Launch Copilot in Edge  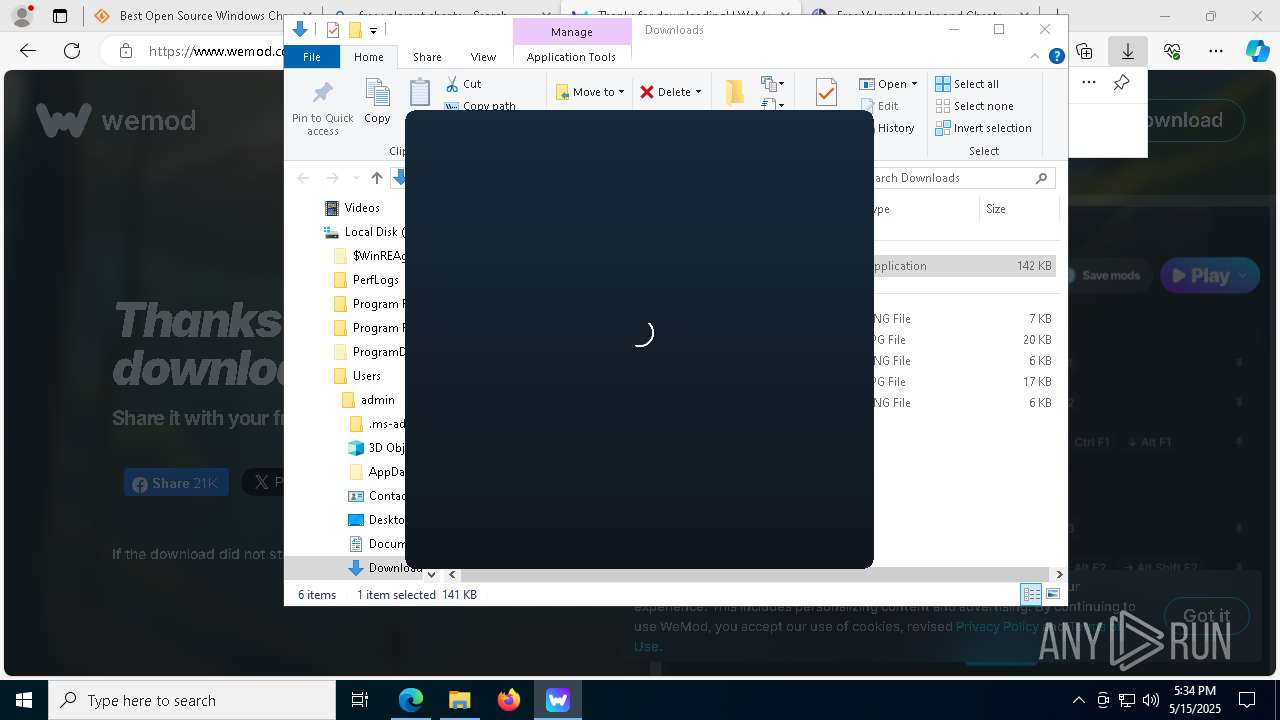[1257, 51]
